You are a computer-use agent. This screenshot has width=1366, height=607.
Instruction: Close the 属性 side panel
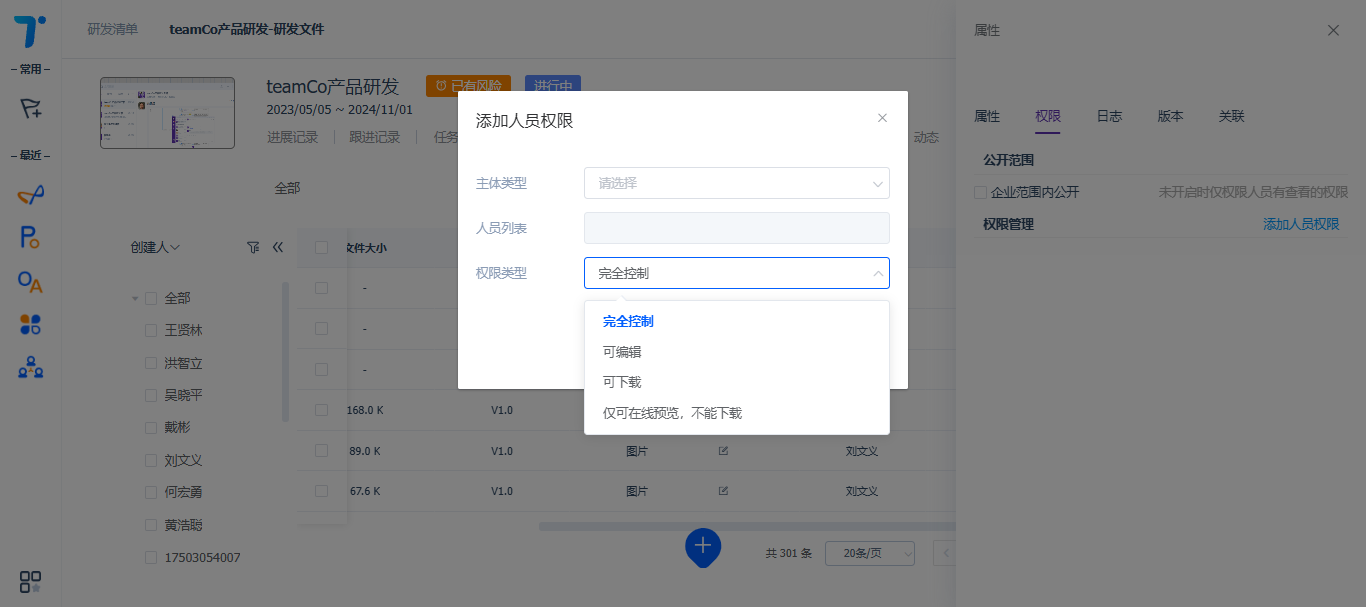tap(1333, 31)
